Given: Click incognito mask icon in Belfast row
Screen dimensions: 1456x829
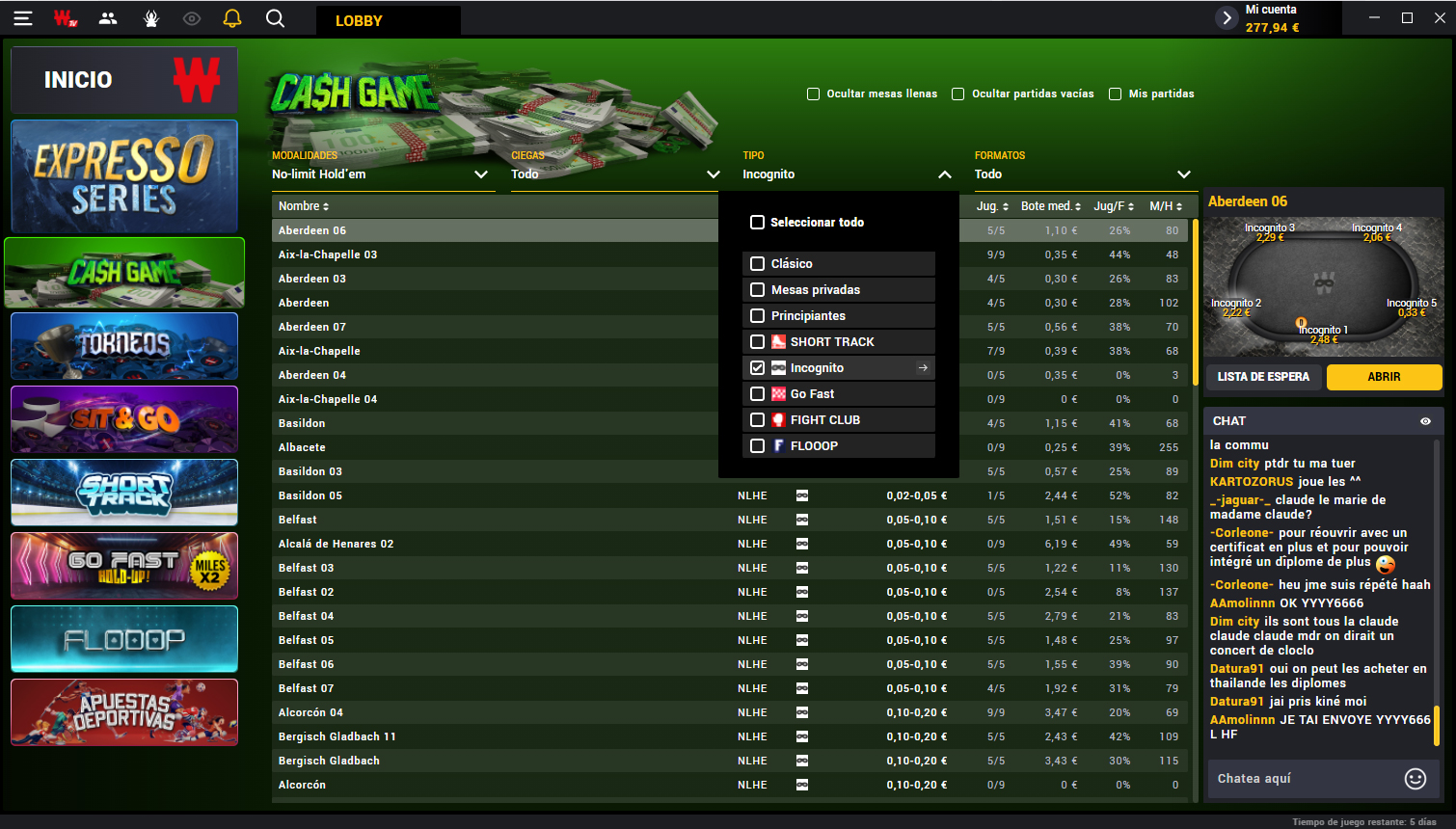Looking at the screenshot, I should click(802, 520).
